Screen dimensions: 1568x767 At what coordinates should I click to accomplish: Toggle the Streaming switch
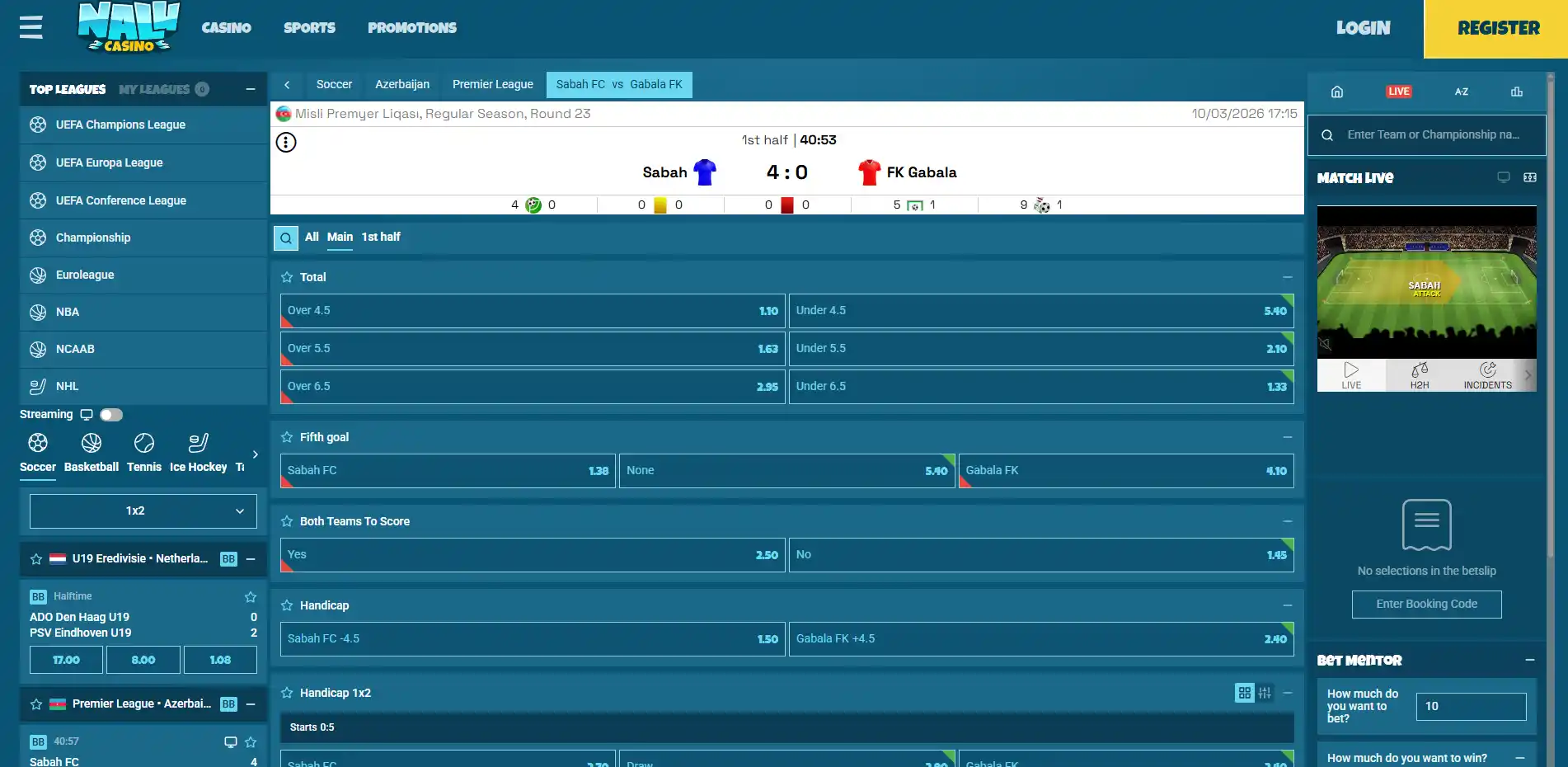click(111, 415)
